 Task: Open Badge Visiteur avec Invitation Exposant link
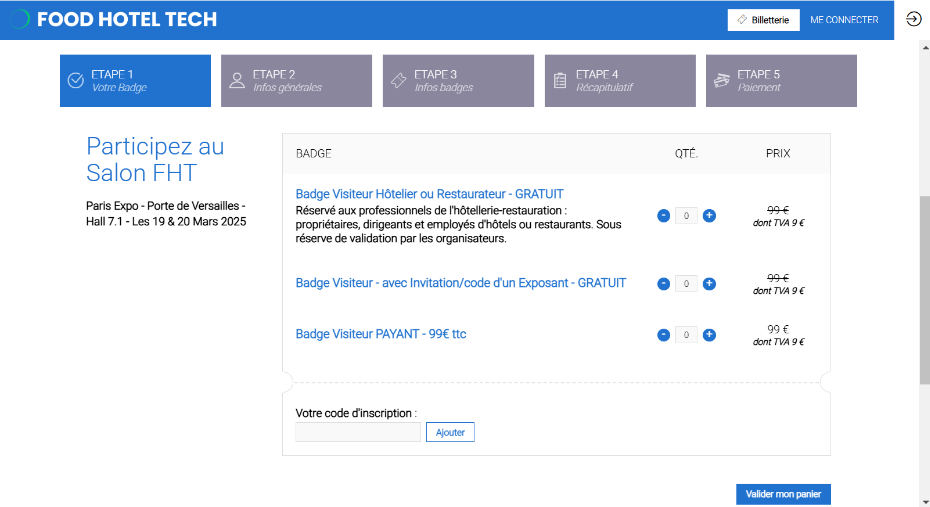[461, 283]
